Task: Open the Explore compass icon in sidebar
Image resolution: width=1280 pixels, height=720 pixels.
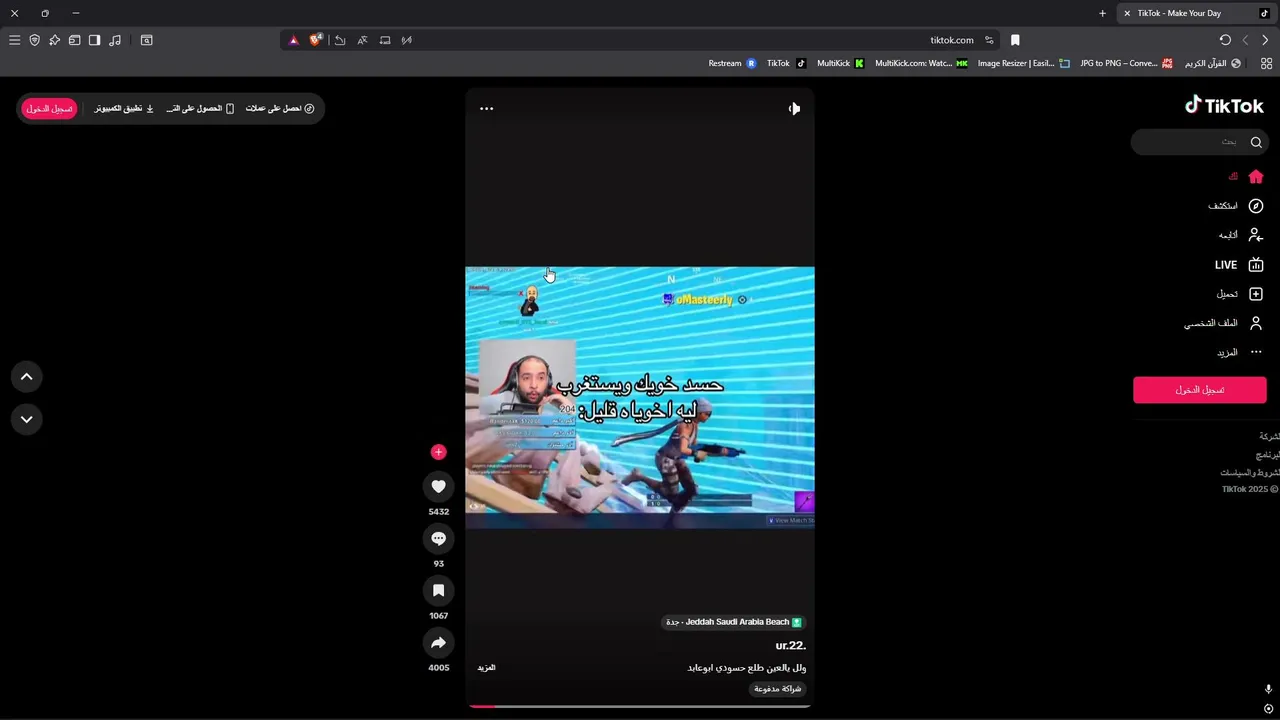Action: coord(1256,206)
